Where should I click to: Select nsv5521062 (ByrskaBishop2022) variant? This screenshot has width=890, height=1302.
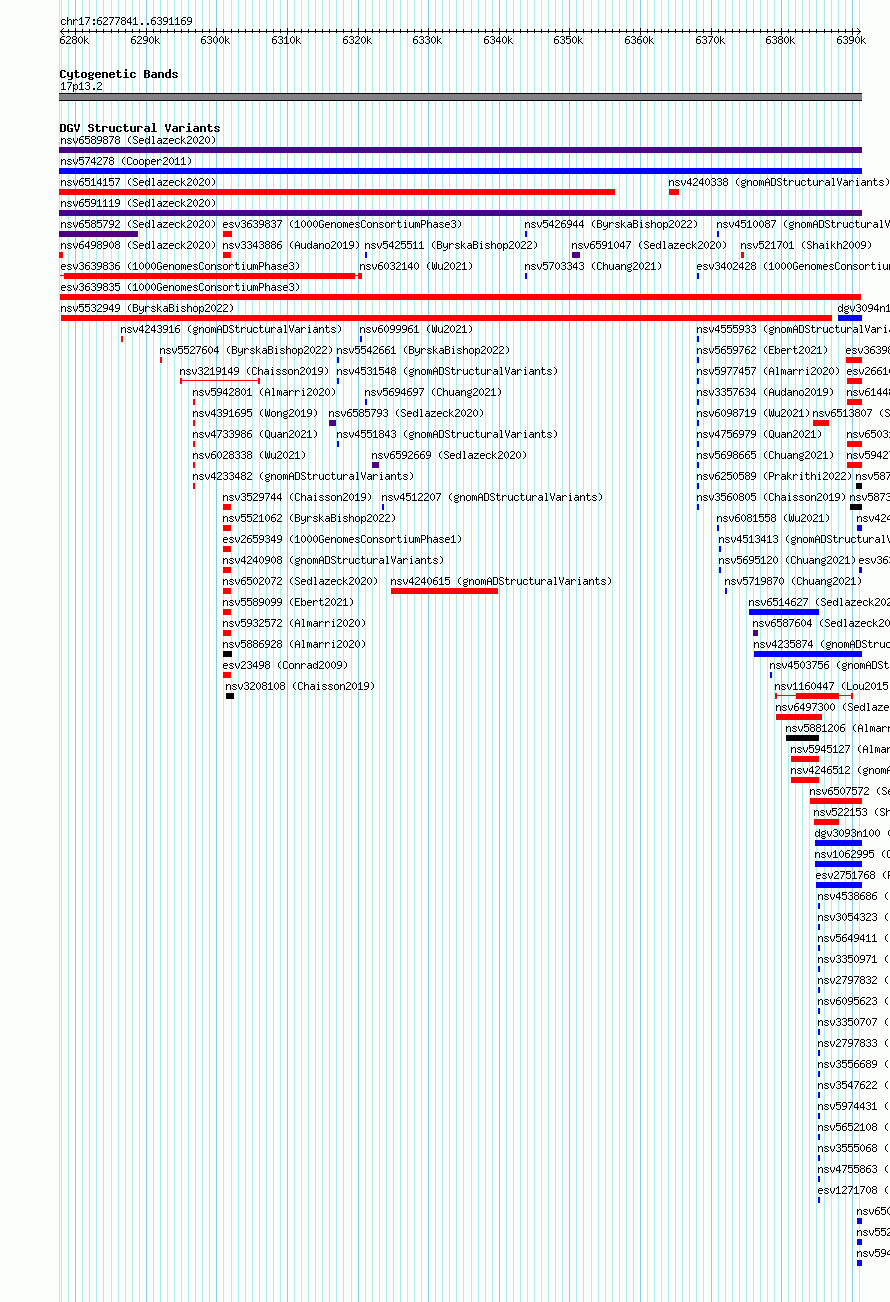tap(309, 518)
